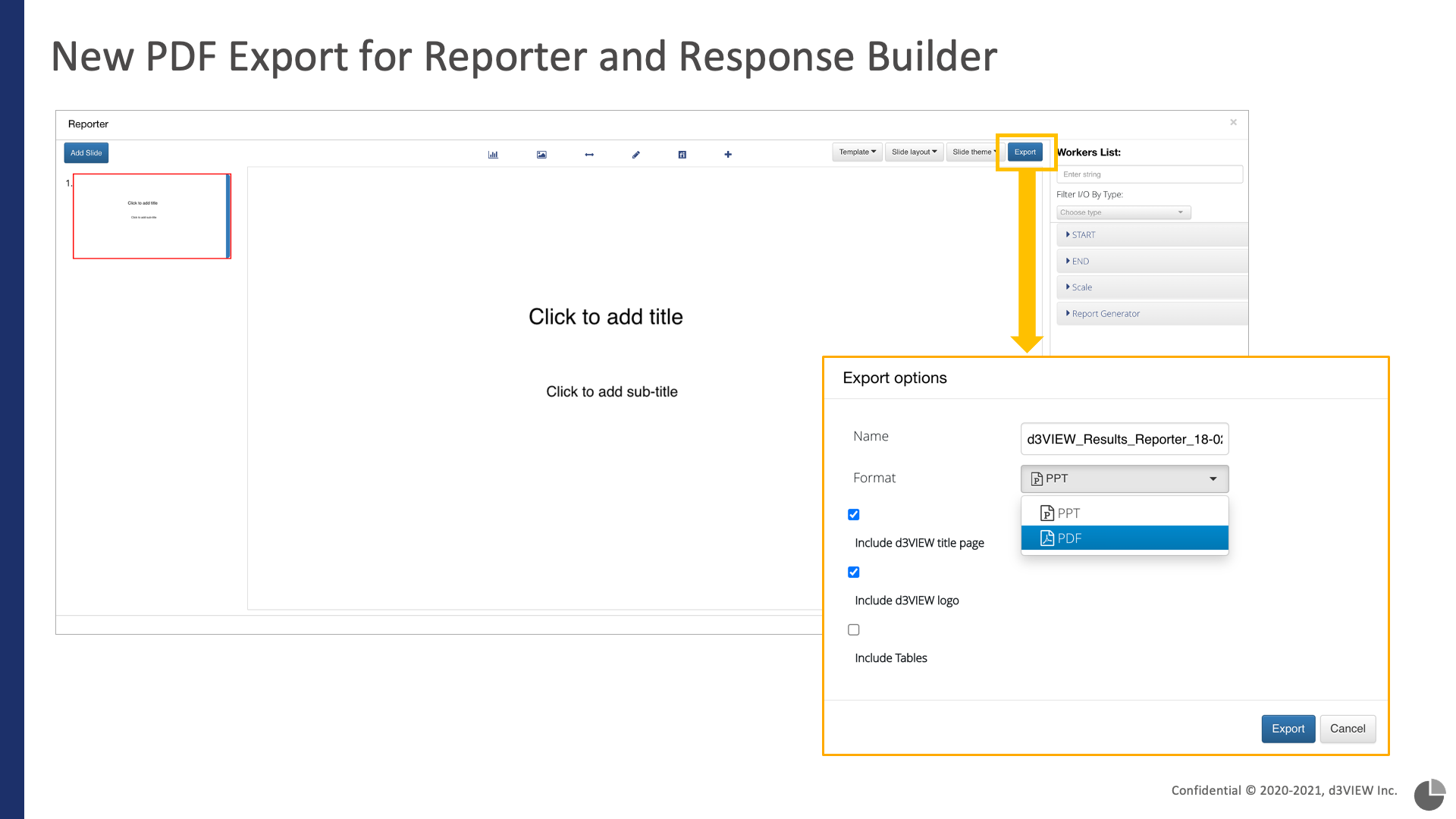Select the pencil edit icon in the toolbar
1456x819 pixels.
[x=636, y=155]
